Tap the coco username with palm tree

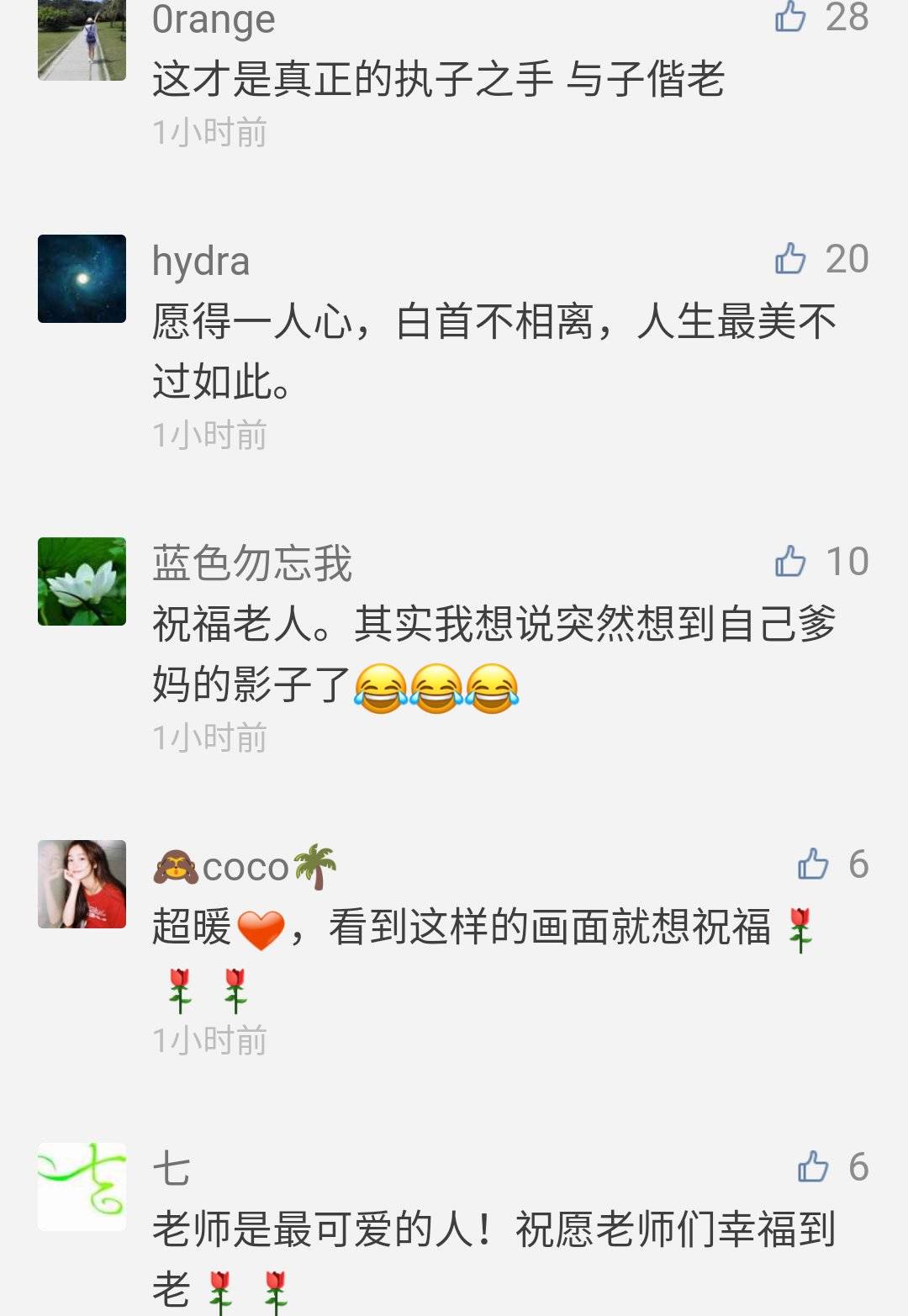pos(245,867)
